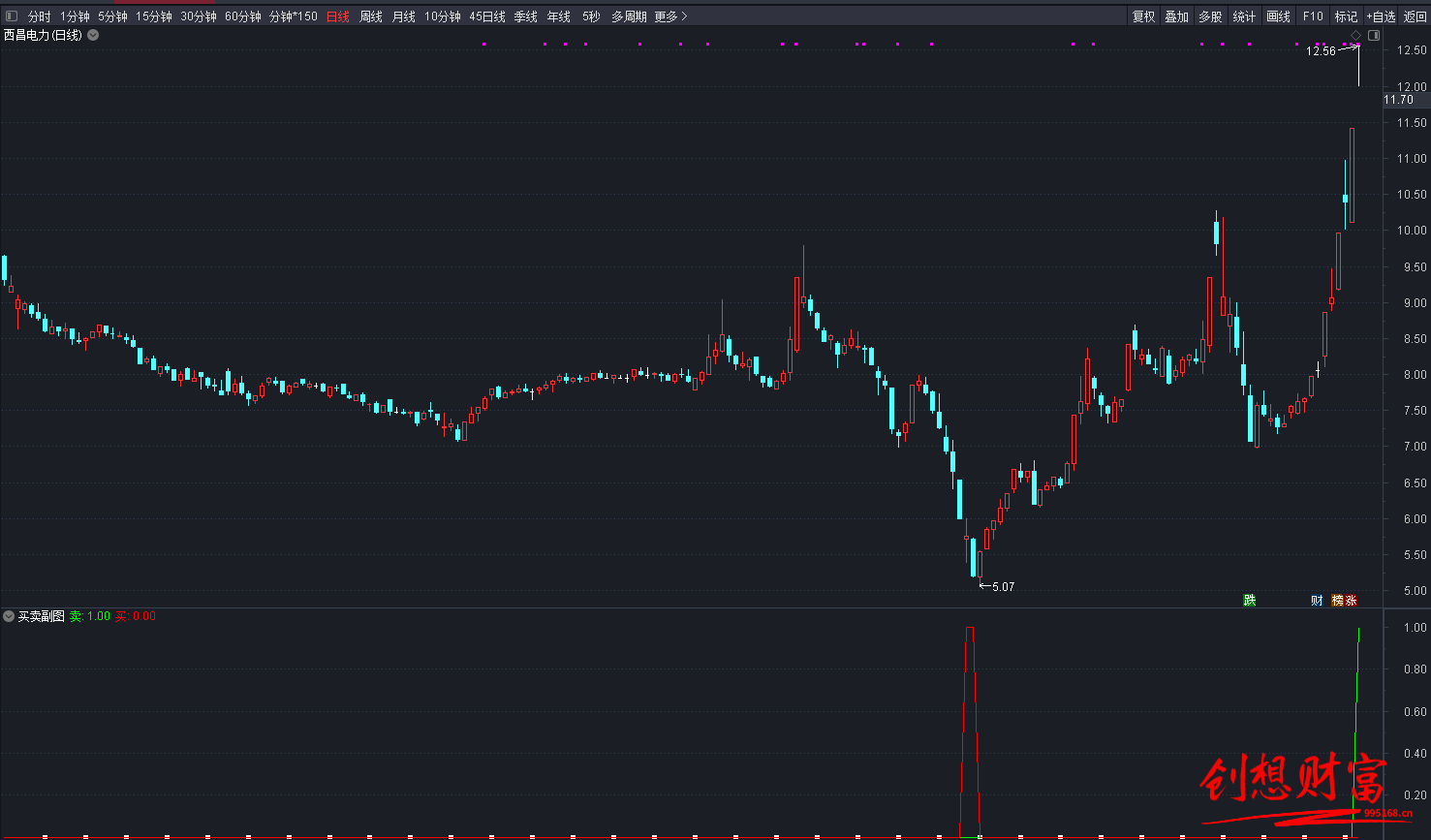Select the 日线 daily chart tab
The width and height of the screenshot is (1431, 840).
tap(337, 16)
